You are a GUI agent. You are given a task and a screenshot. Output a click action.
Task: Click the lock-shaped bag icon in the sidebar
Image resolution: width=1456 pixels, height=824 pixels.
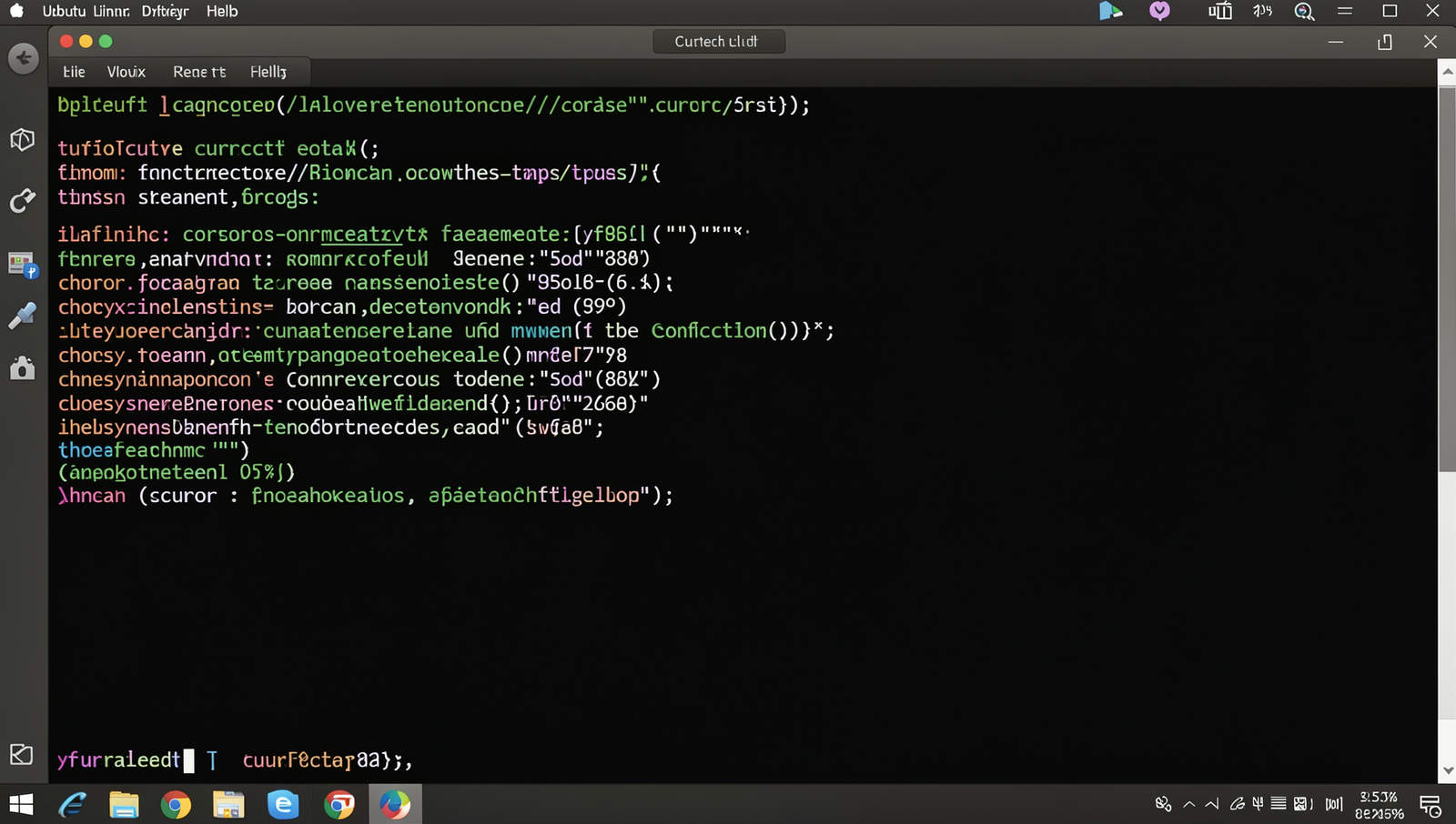coord(23,367)
